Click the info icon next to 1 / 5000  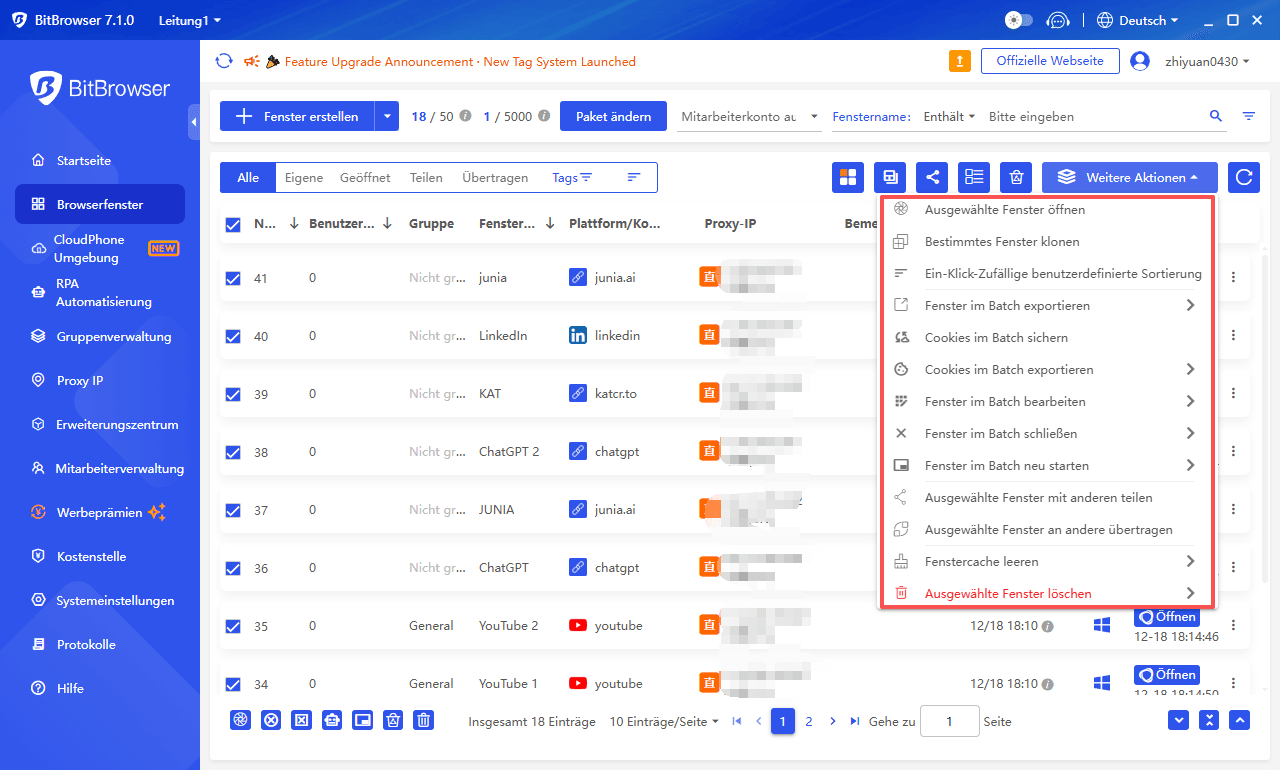click(544, 116)
